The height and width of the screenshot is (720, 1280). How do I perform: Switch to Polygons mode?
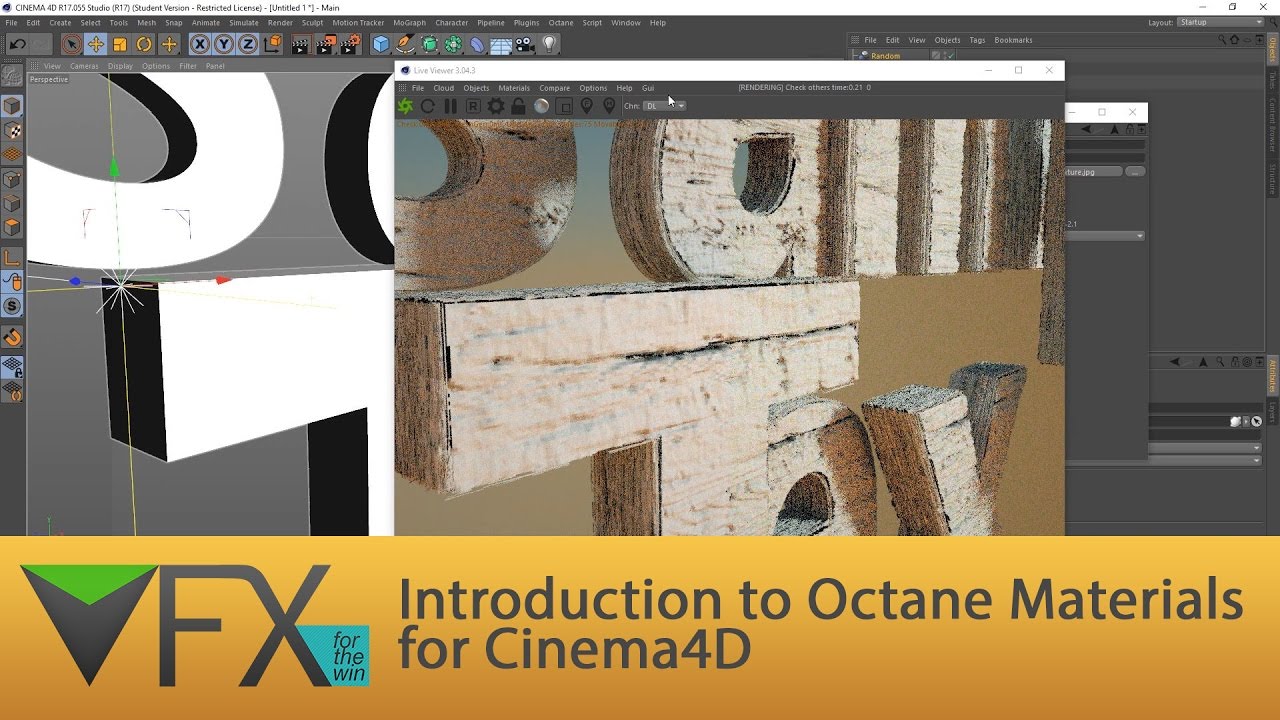(12, 228)
